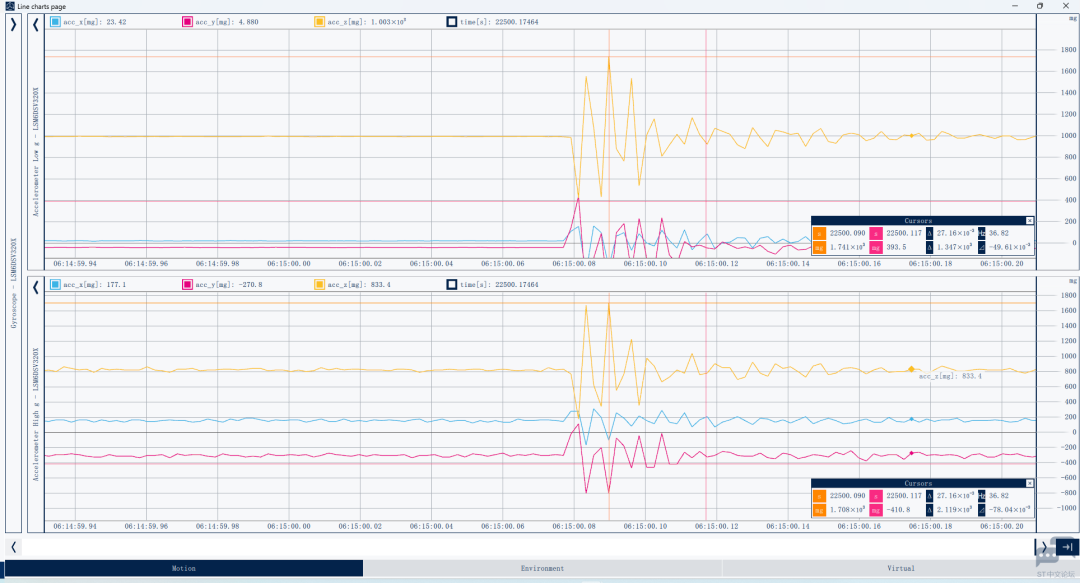Screen dimensions: 1080x583
Task: Toggle acc_y series in the bottom chart
Action: tap(187, 285)
